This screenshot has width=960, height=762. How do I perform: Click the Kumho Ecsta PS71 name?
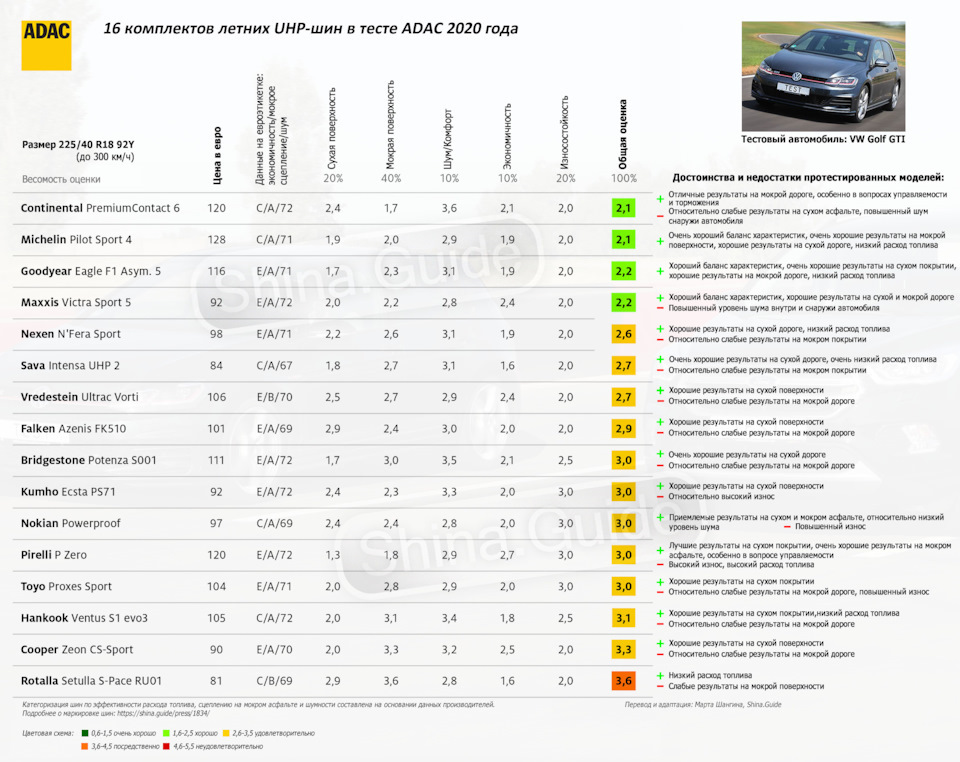coord(68,492)
